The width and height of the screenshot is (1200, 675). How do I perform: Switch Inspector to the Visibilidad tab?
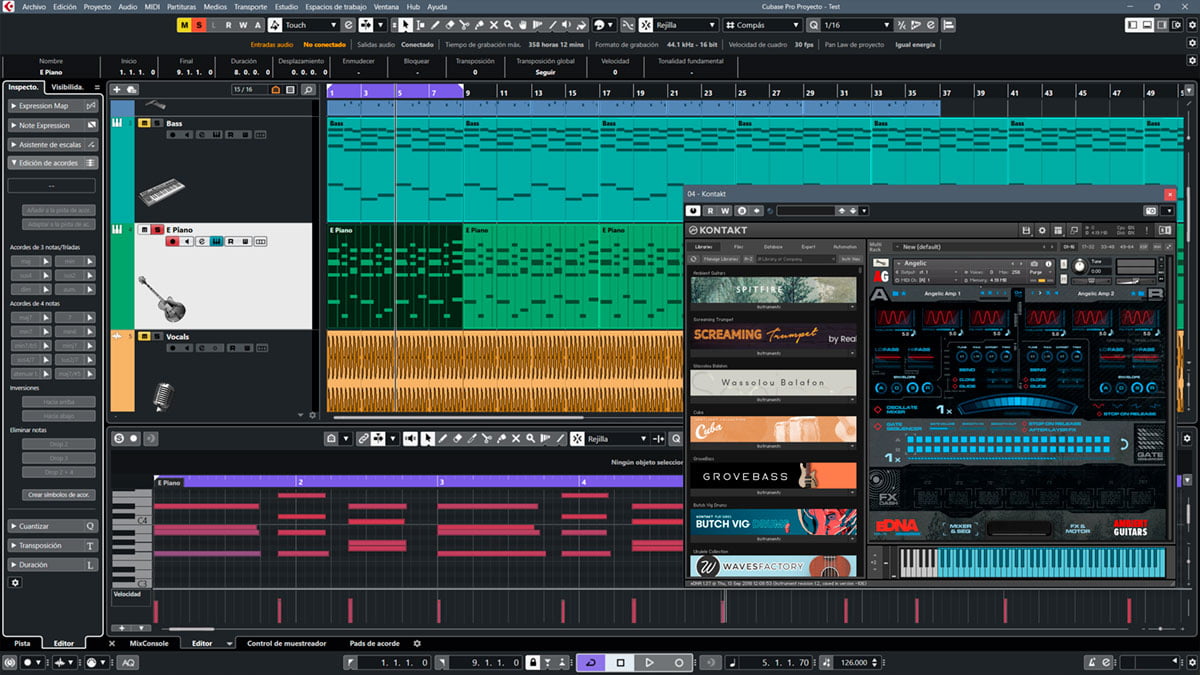(69, 87)
